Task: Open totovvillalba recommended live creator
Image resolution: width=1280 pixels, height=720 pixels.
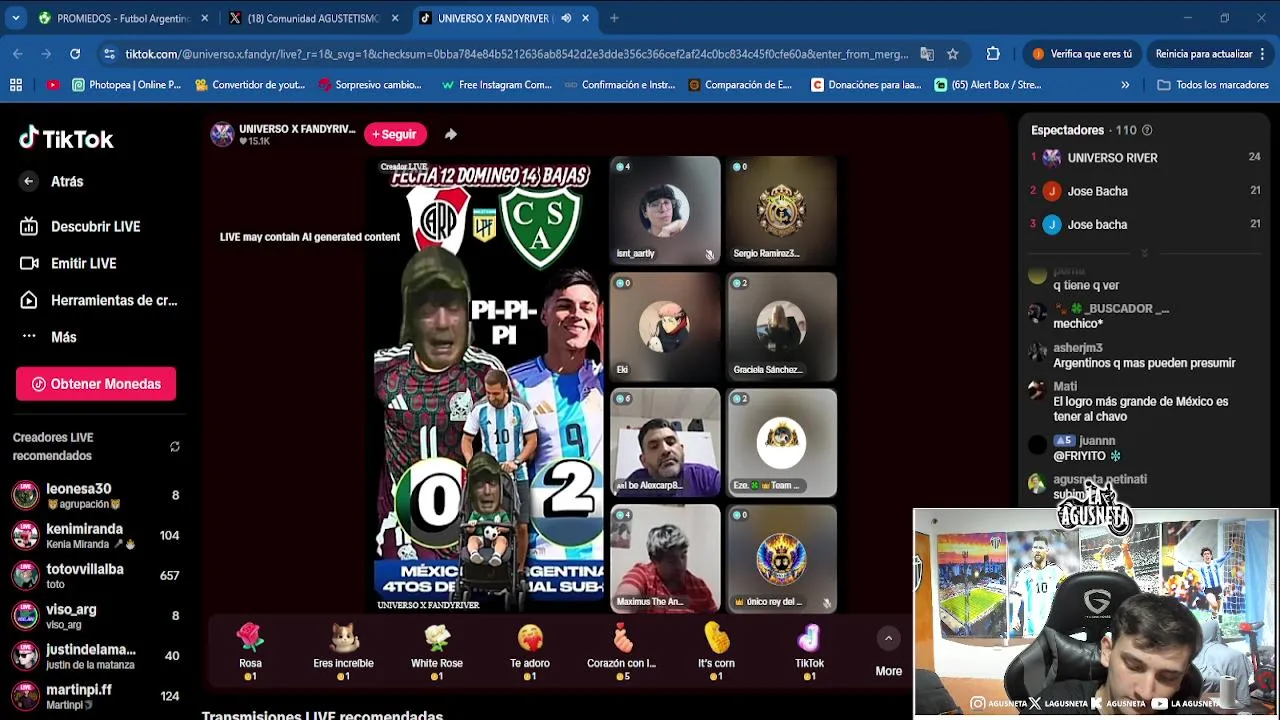Action: pyautogui.click(x=95, y=575)
